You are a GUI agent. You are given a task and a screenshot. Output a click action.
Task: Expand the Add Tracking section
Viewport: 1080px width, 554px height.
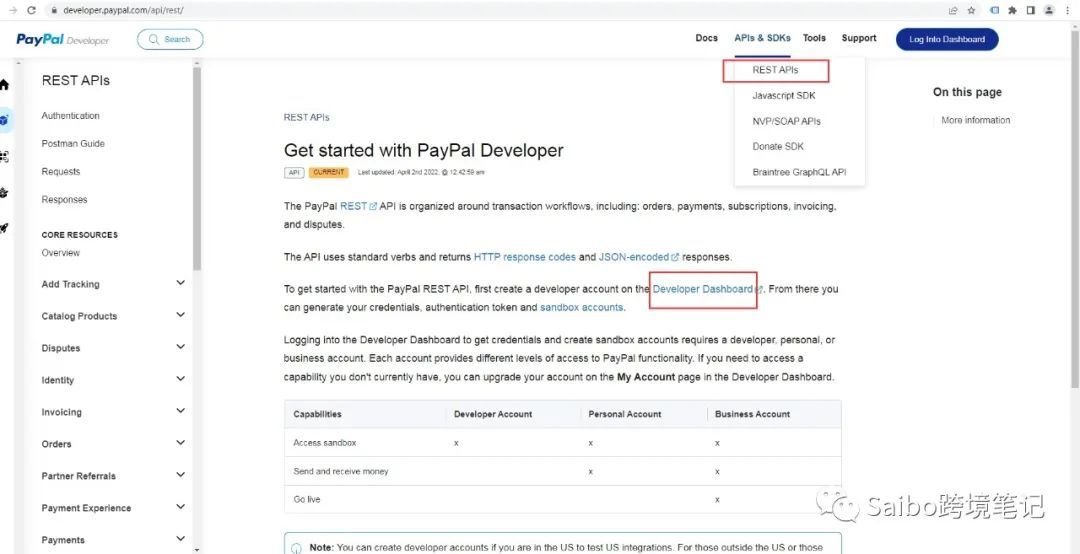tap(180, 283)
